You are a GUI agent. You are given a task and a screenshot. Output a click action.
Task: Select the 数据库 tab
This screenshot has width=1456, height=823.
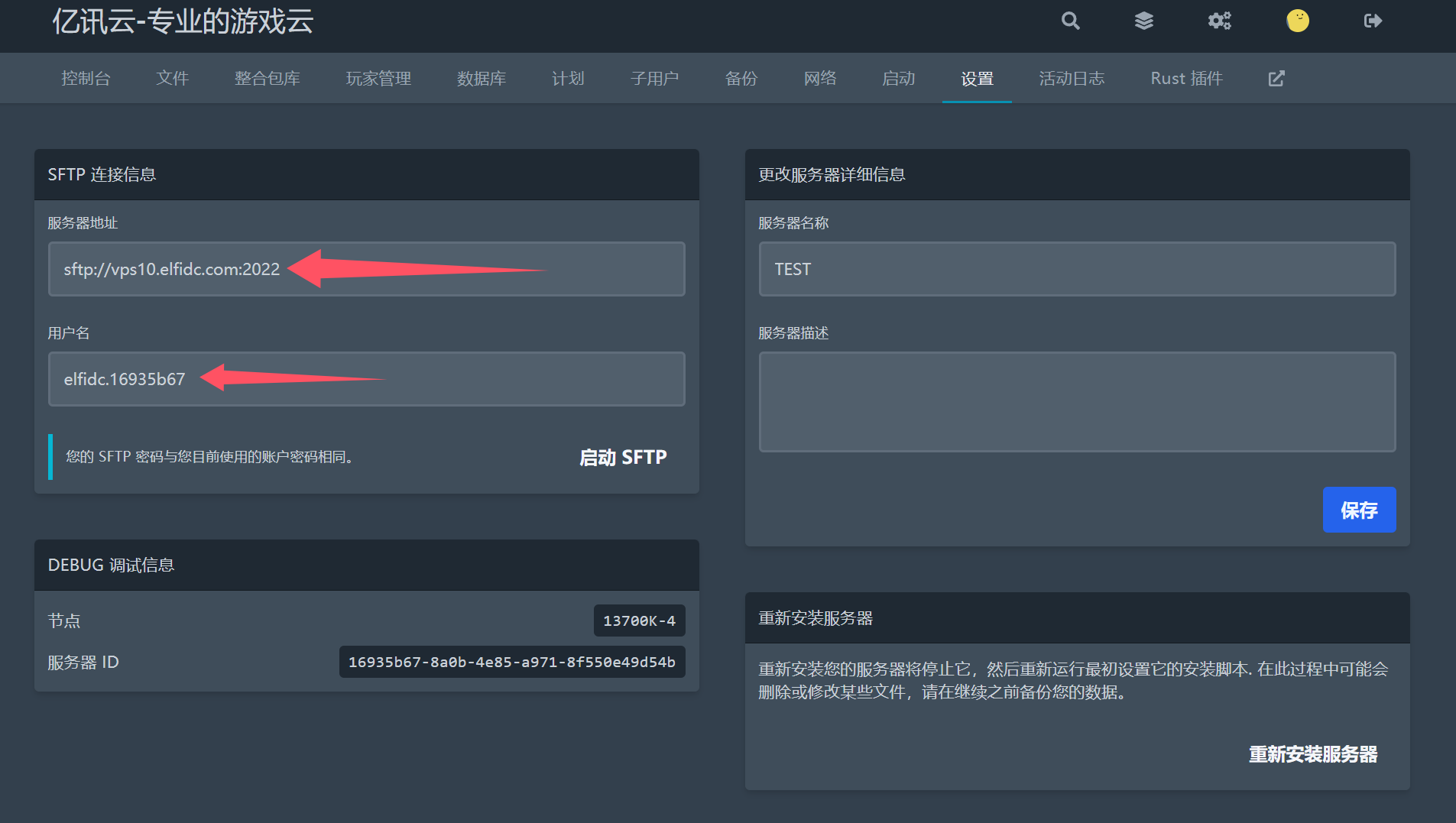(482, 78)
